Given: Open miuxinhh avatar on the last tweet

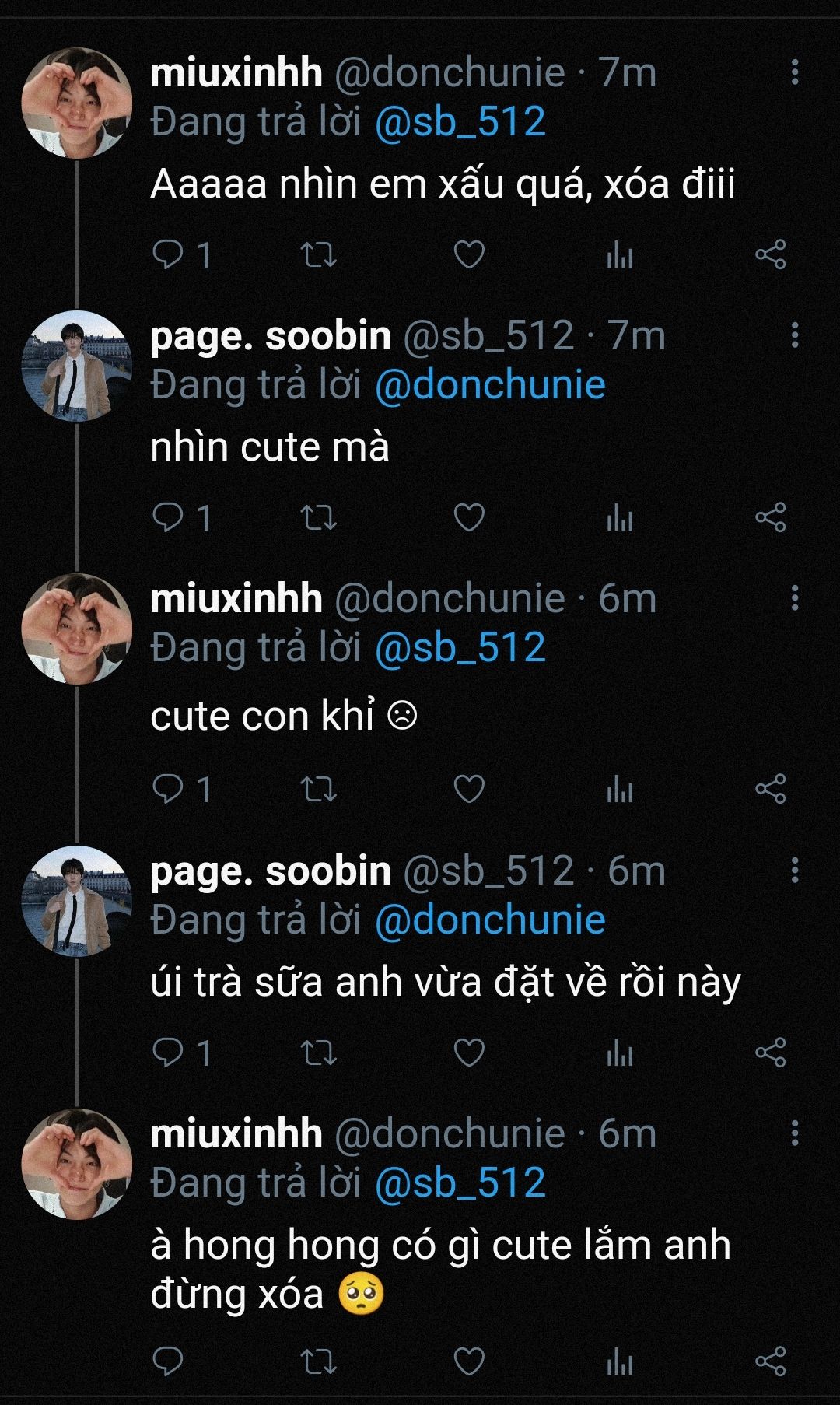Looking at the screenshot, I should click(76, 1164).
